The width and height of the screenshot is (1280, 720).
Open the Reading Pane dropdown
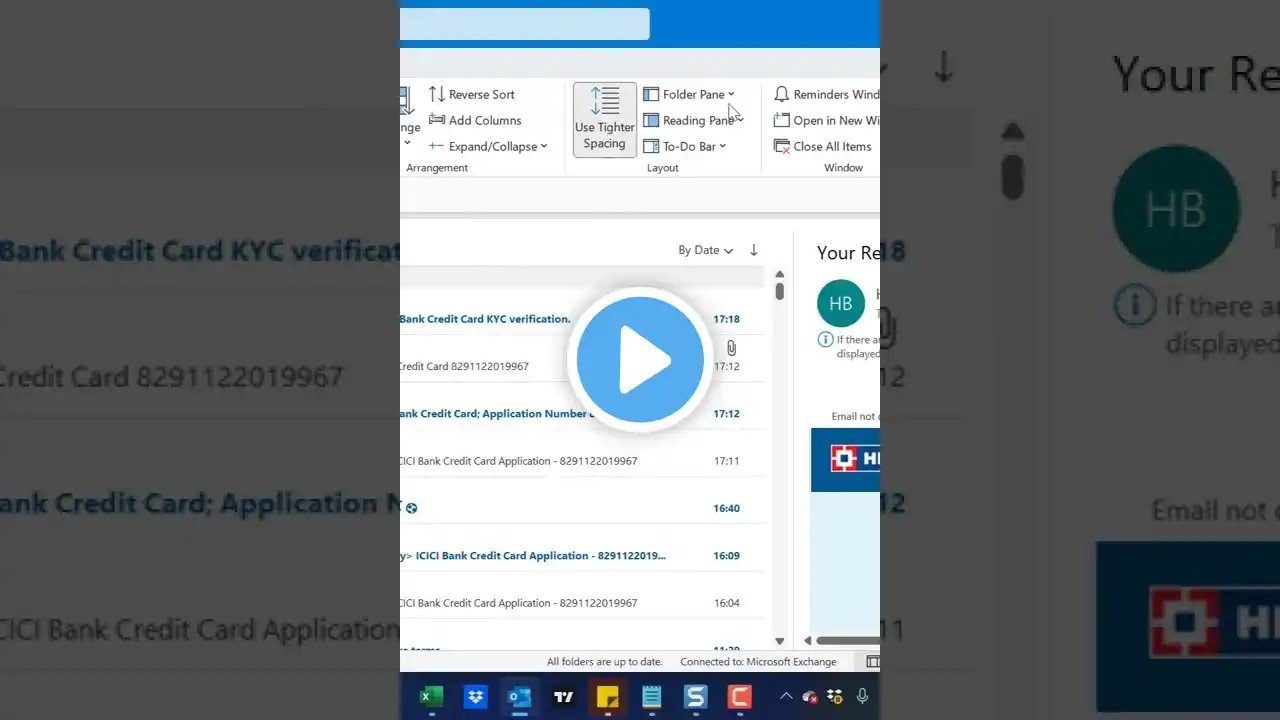pyautogui.click(x=693, y=120)
